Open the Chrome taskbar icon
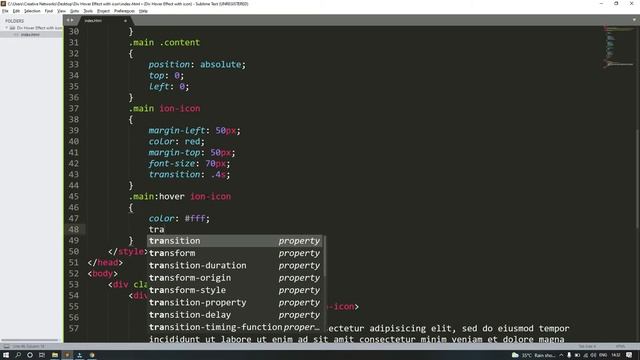 [x=92, y=355]
